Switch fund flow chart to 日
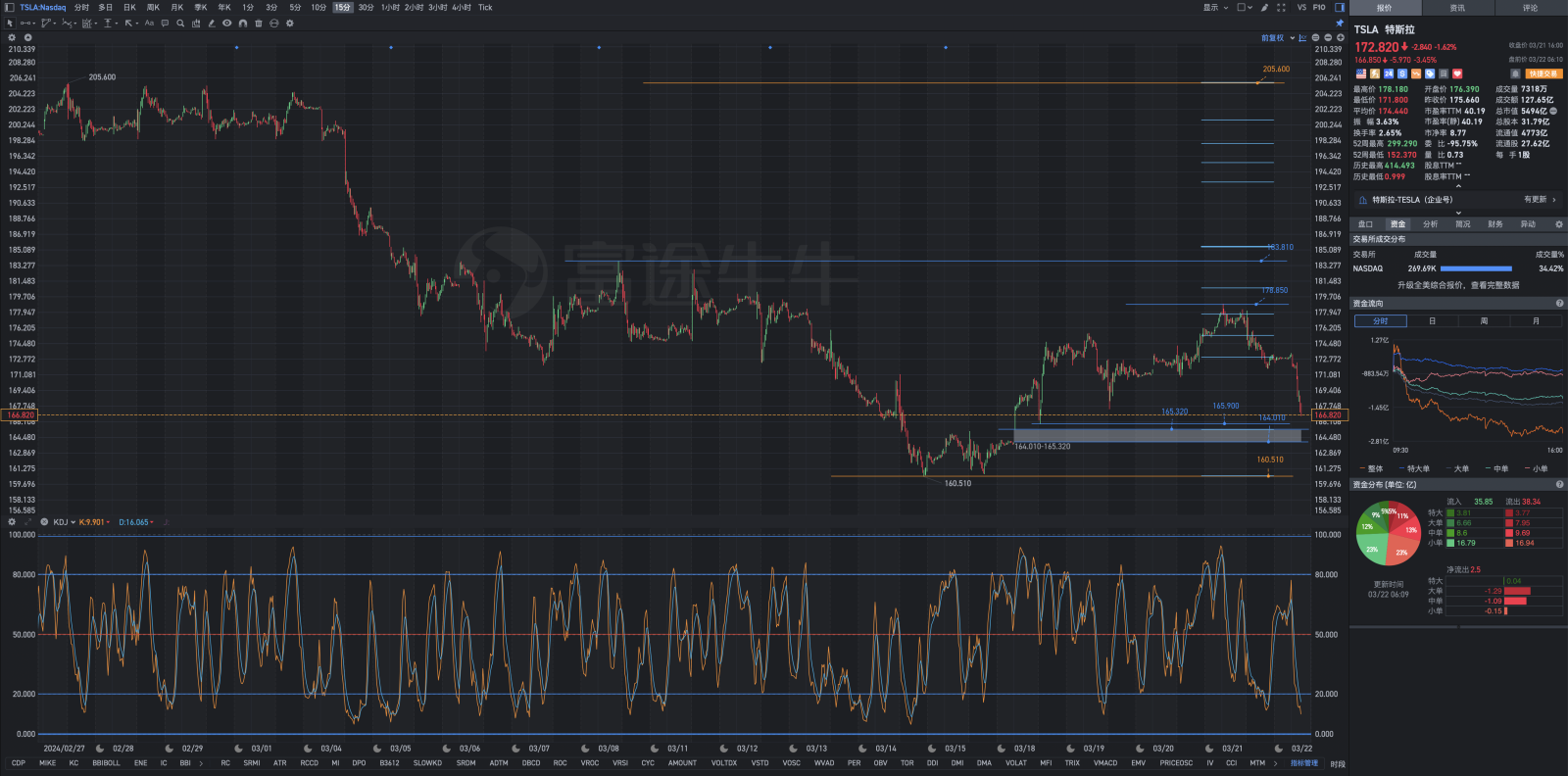This screenshot has height=776, width=1568. click(1432, 321)
